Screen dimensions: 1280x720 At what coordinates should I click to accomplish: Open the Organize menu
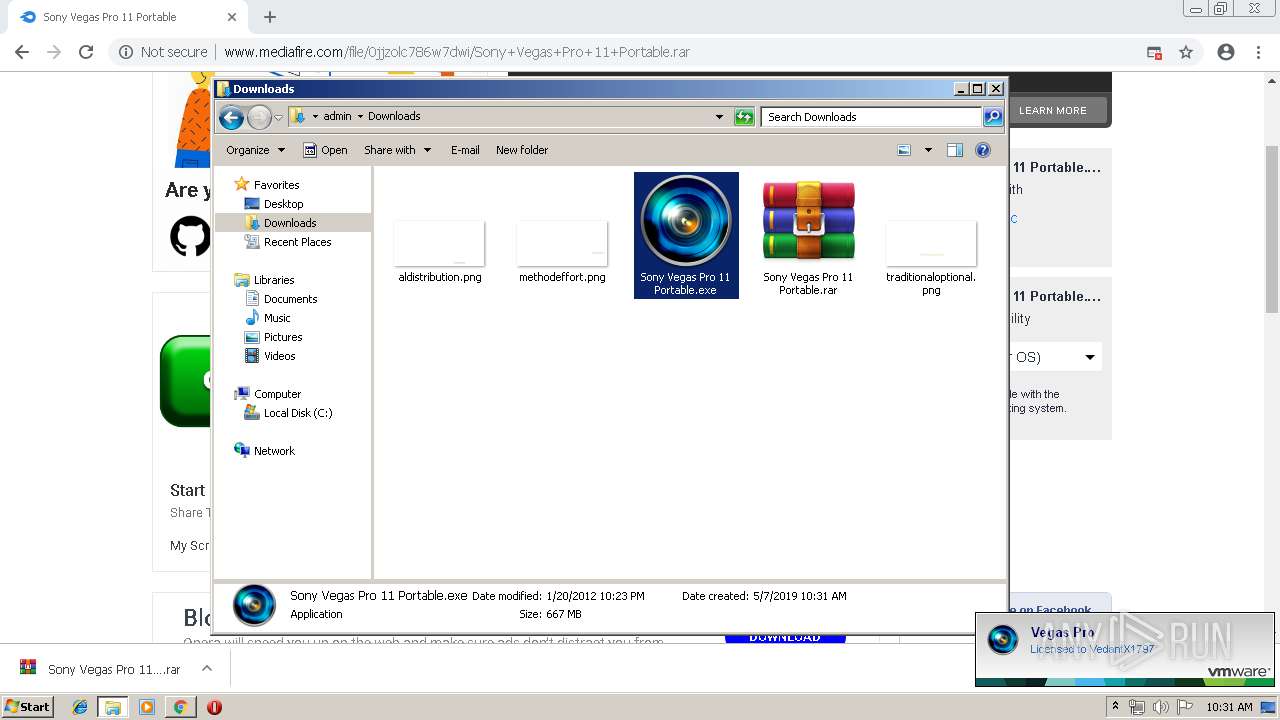click(255, 150)
